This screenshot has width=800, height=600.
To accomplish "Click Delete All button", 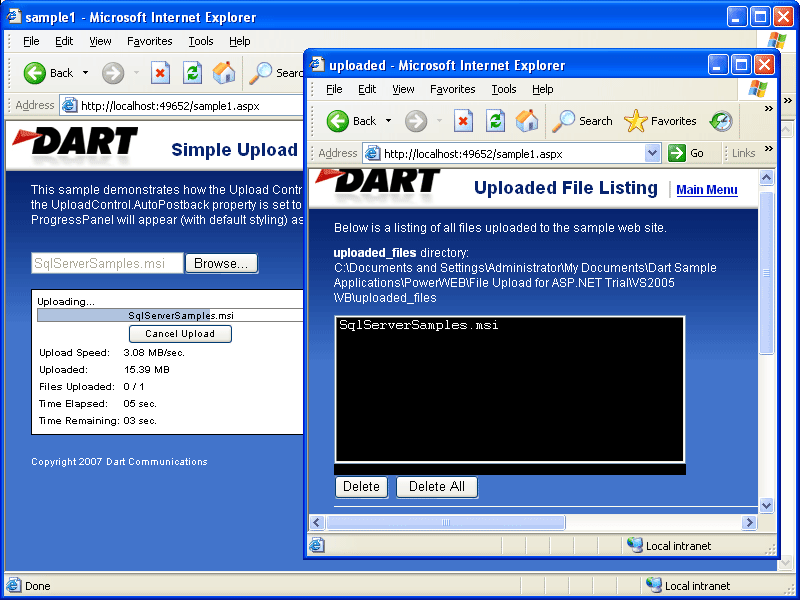I will click(x=437, y=487).
